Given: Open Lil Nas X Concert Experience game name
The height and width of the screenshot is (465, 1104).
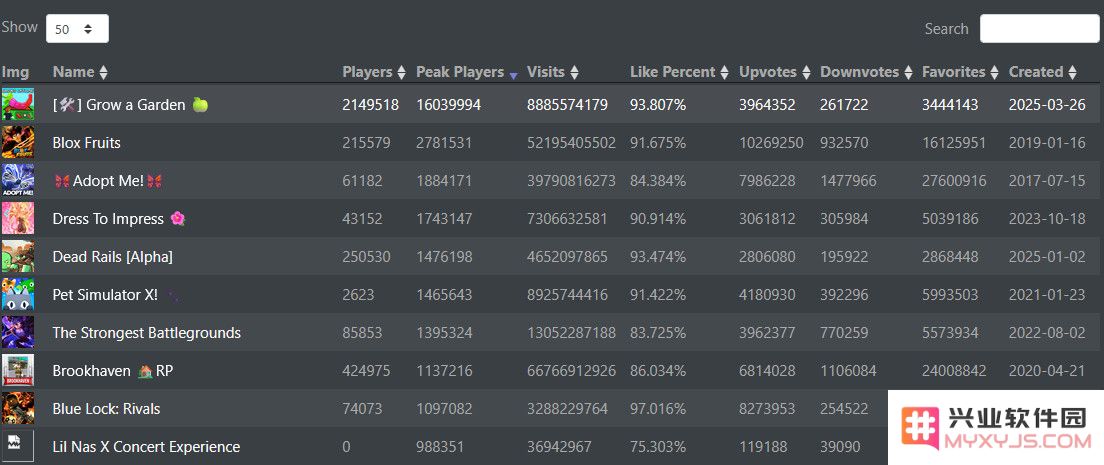Looking at the screenshot, I should pyautogui.click(x=146, y=447).
